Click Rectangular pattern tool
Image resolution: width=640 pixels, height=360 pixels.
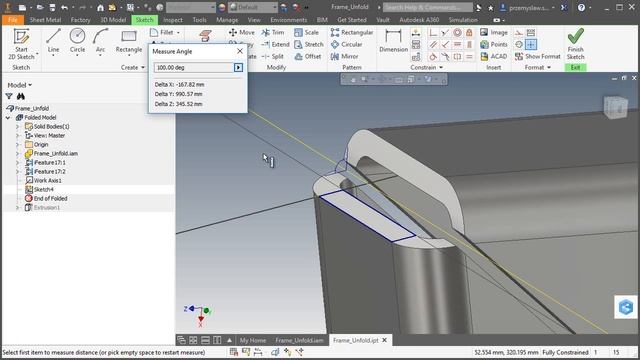tap(352, 32)
